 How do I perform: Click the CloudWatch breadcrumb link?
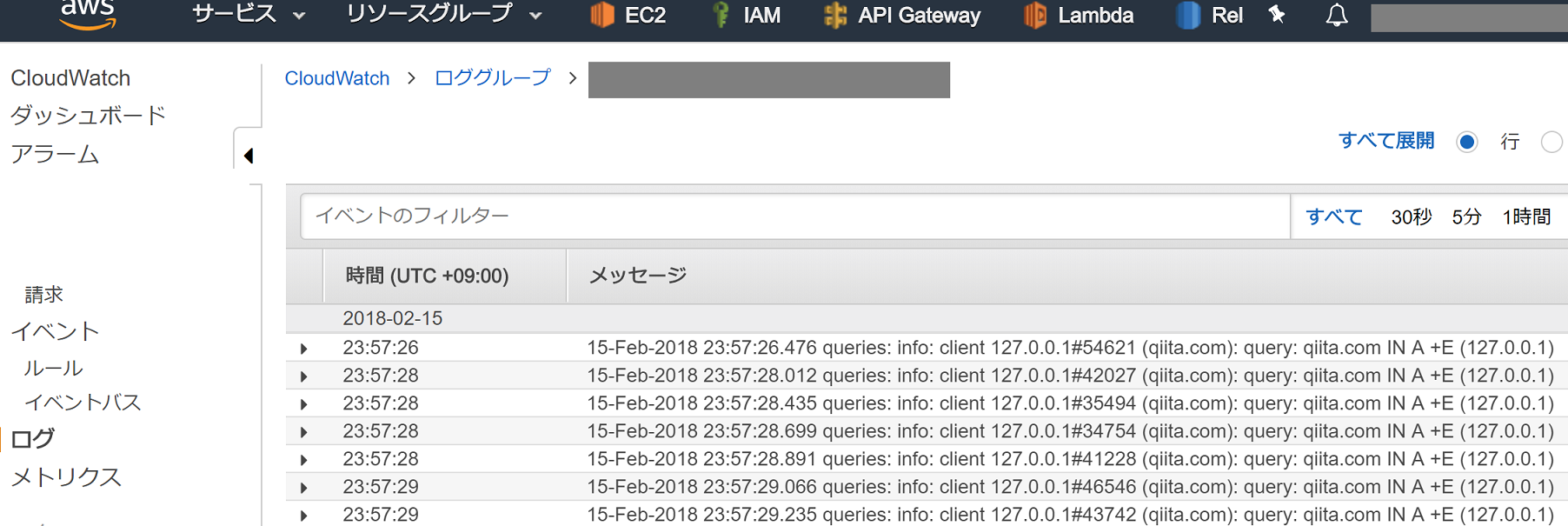[337, 78]
